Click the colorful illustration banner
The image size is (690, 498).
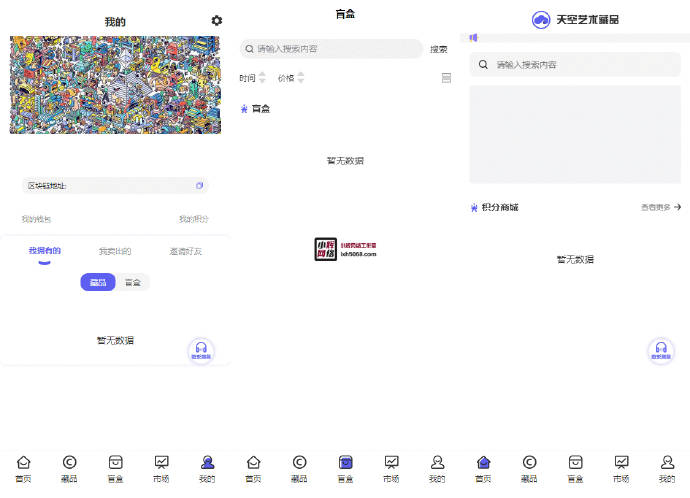click(115, 85)
